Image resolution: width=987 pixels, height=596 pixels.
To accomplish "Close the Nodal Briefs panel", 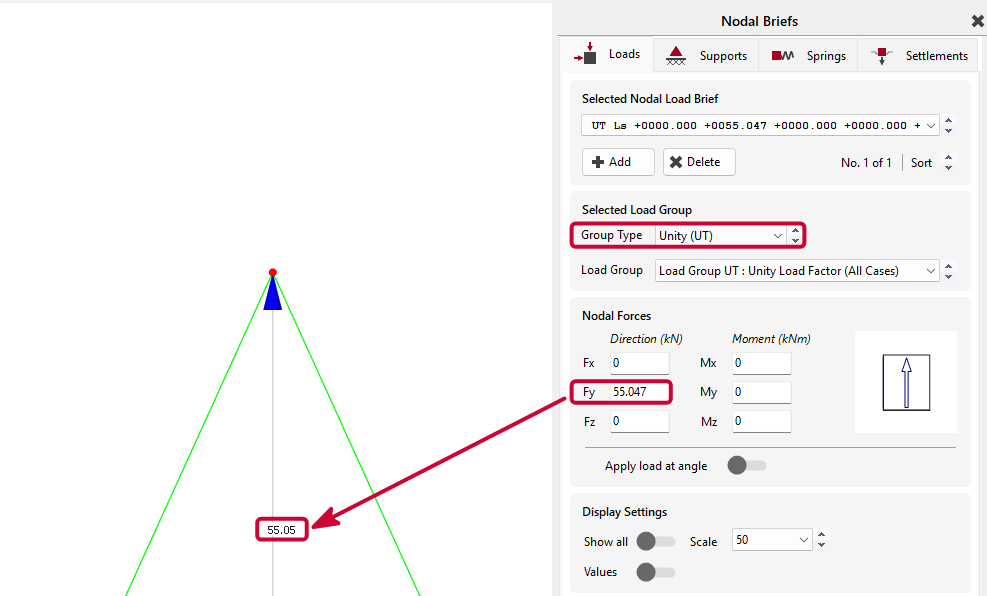I will click(977, 21).
